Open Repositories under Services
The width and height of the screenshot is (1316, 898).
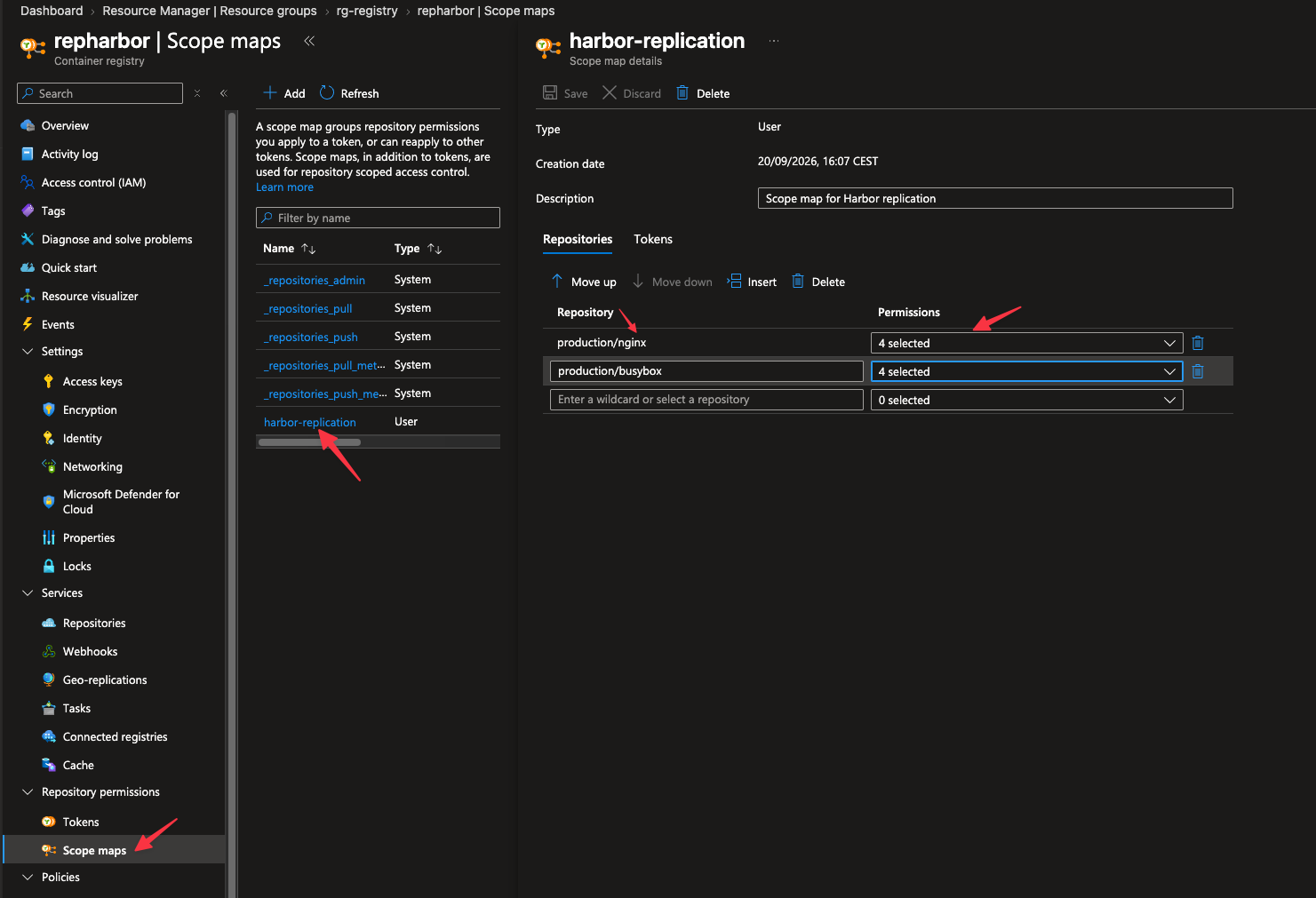tap(94, 623)
